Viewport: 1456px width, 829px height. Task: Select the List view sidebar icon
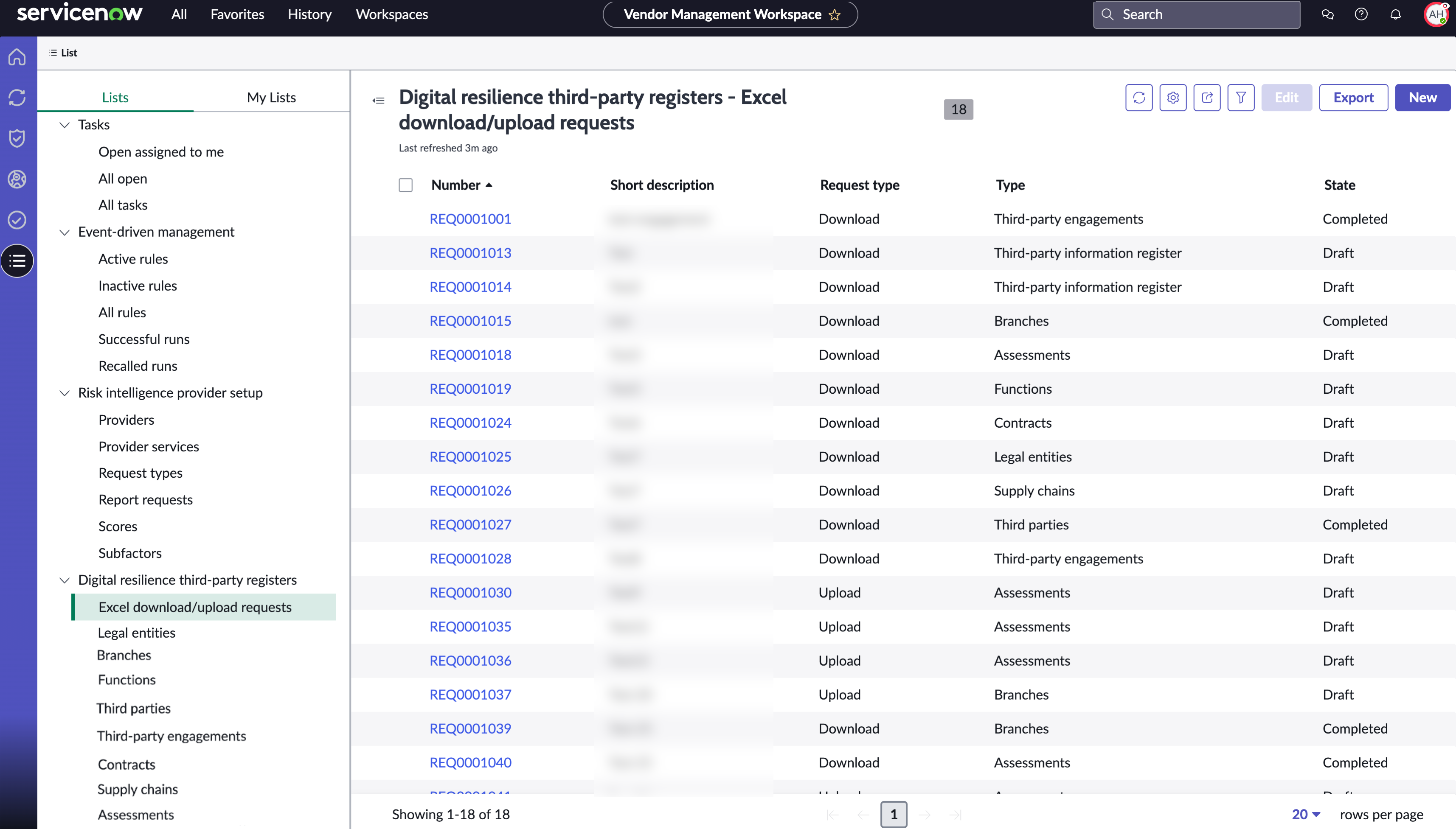point(17,261)
